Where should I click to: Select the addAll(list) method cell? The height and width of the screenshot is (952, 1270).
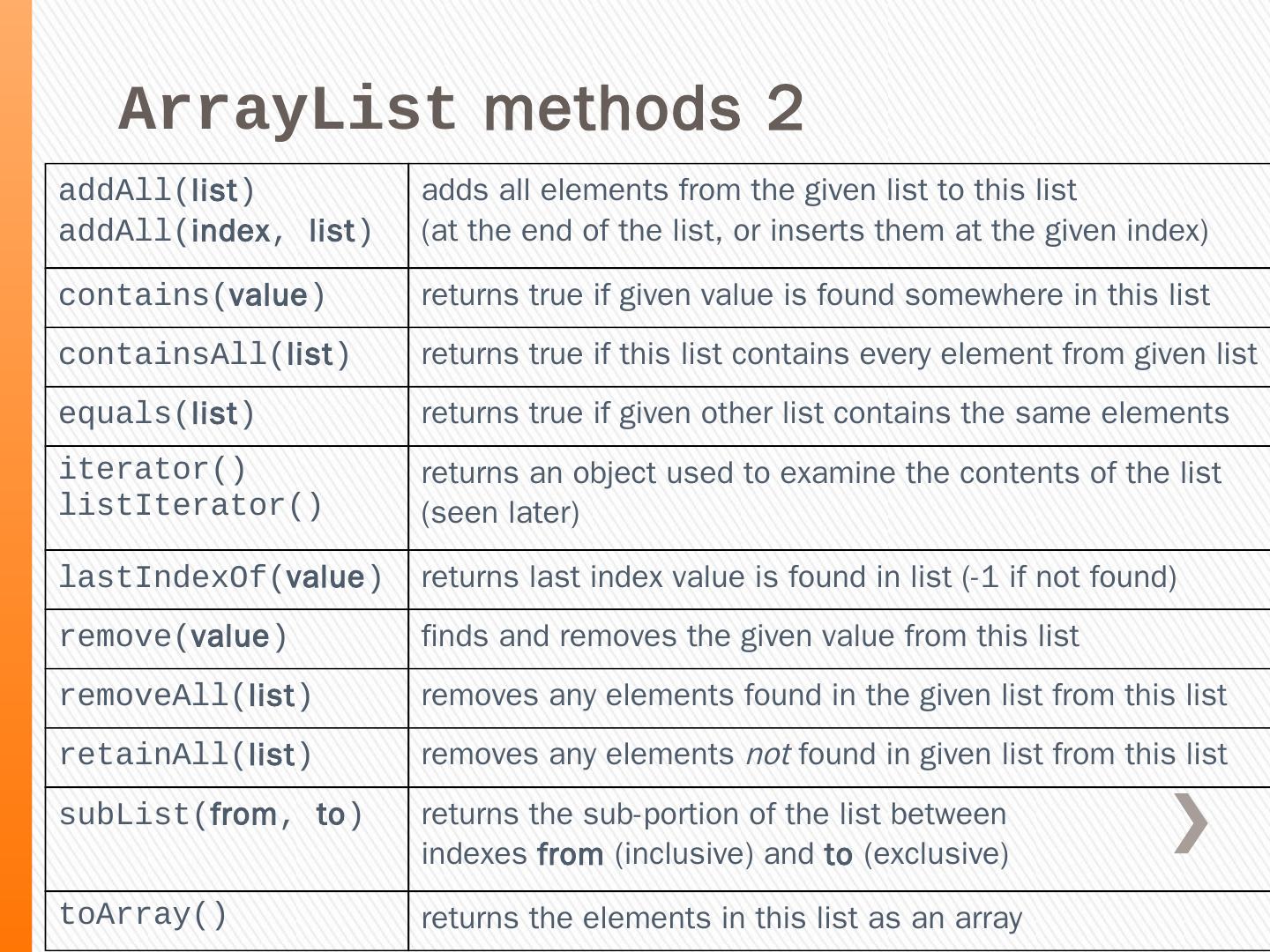pyautogui.click(x=157, y=191)
